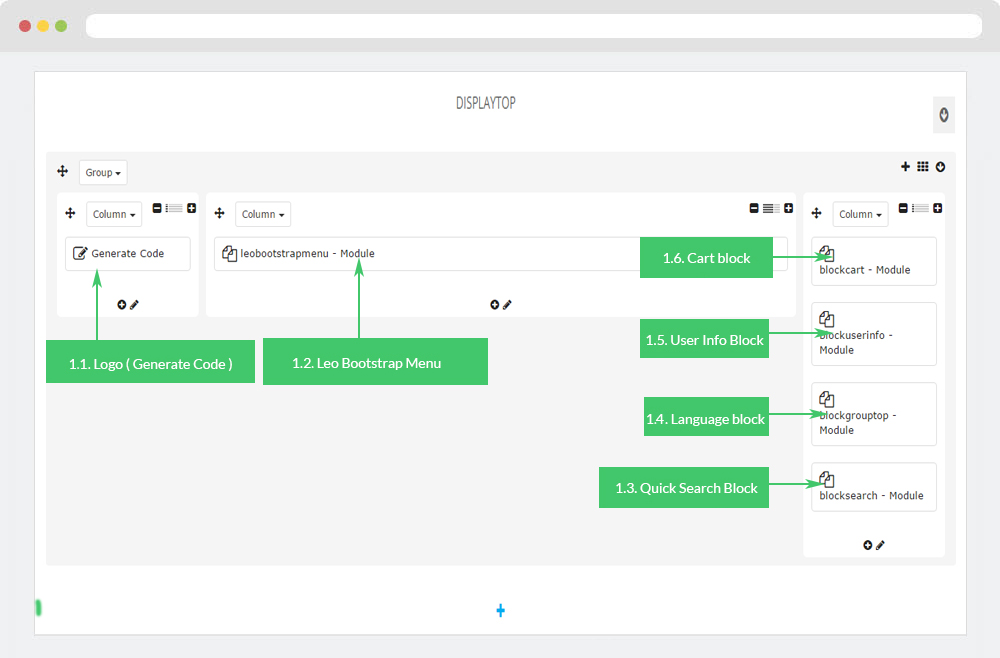Click the red close window dot
The width and height of the screenshot is (1000, 658).
click(x=25, y=26)
